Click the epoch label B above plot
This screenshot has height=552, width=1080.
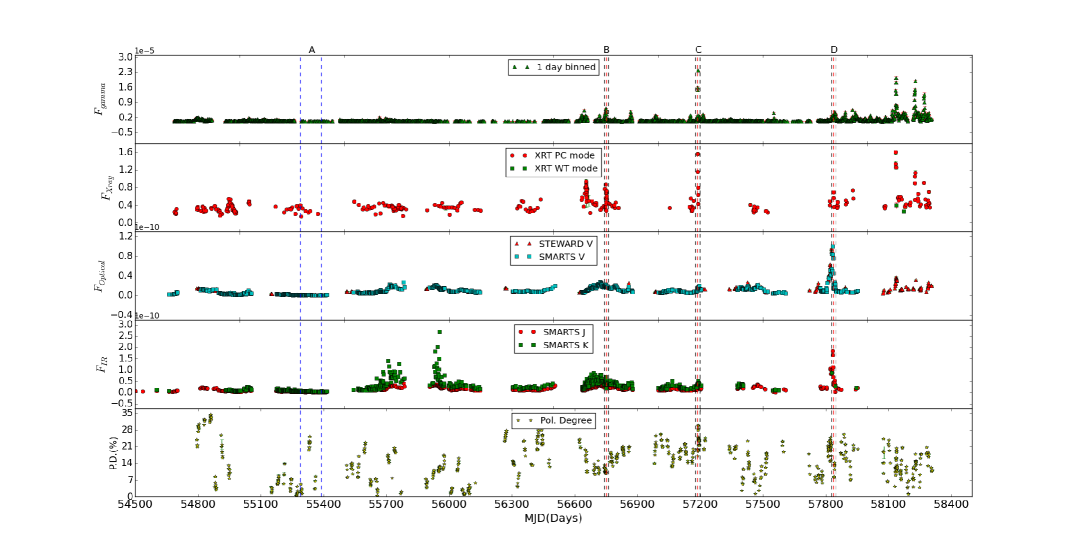[x=606, y=50]
